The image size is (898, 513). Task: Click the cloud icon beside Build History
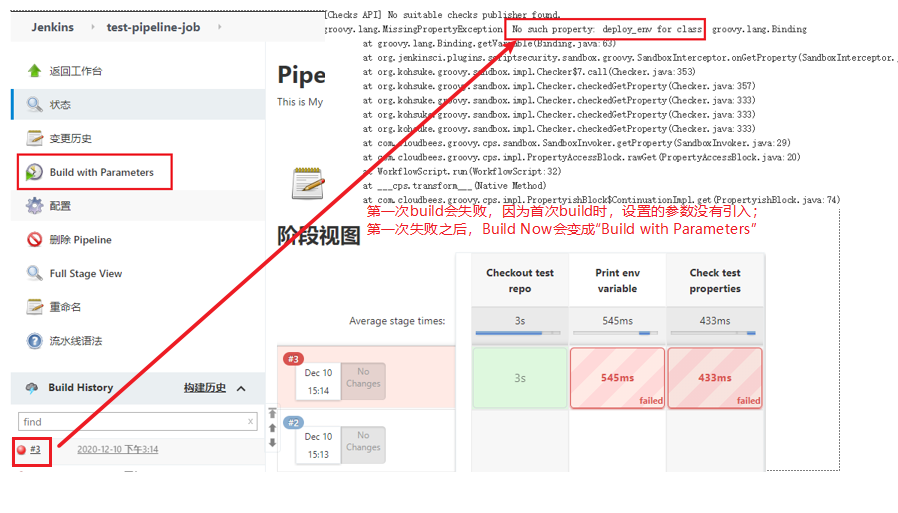[x=32, y=388]
